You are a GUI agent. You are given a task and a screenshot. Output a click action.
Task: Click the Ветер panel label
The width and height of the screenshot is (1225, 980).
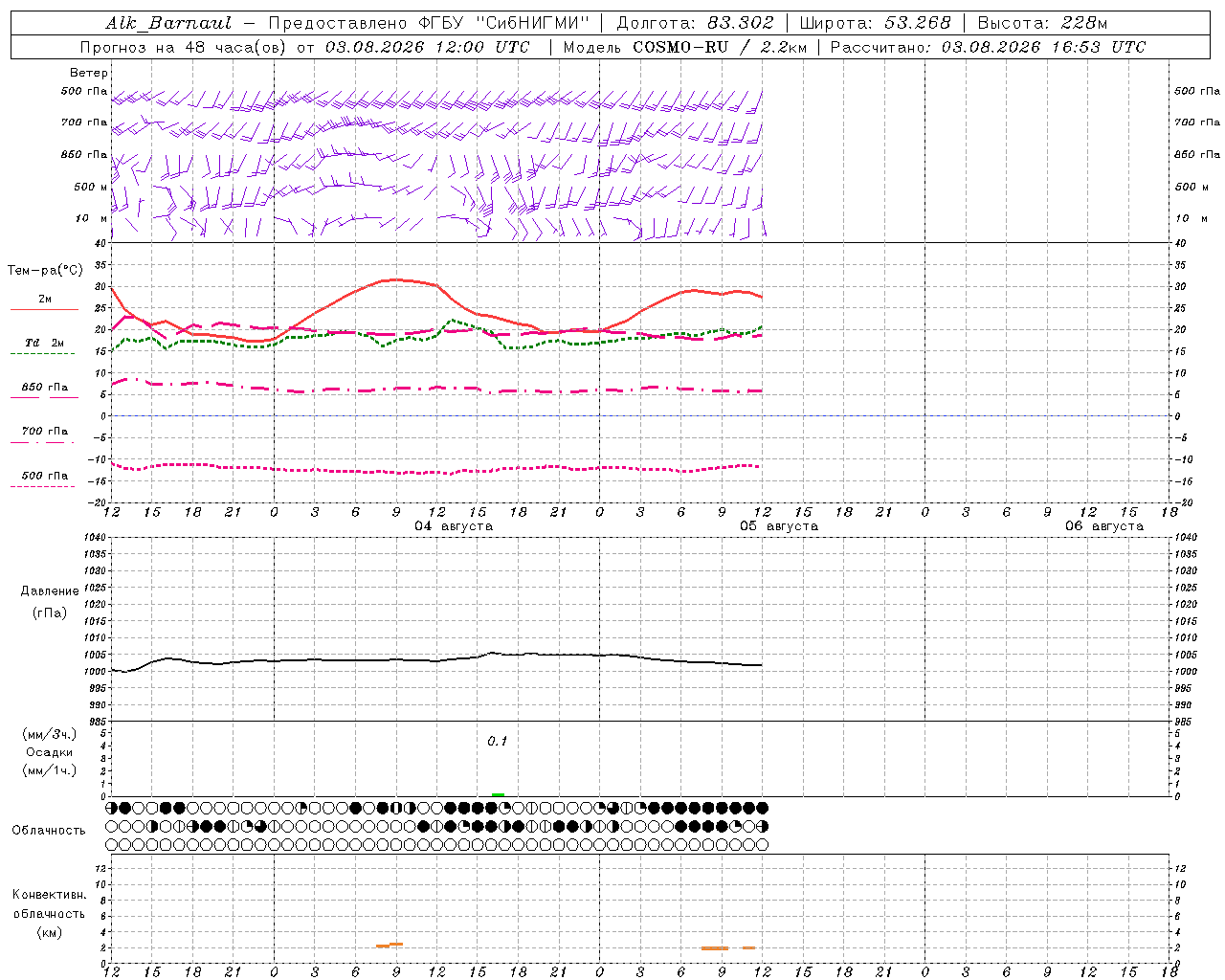tap(88, 73)
